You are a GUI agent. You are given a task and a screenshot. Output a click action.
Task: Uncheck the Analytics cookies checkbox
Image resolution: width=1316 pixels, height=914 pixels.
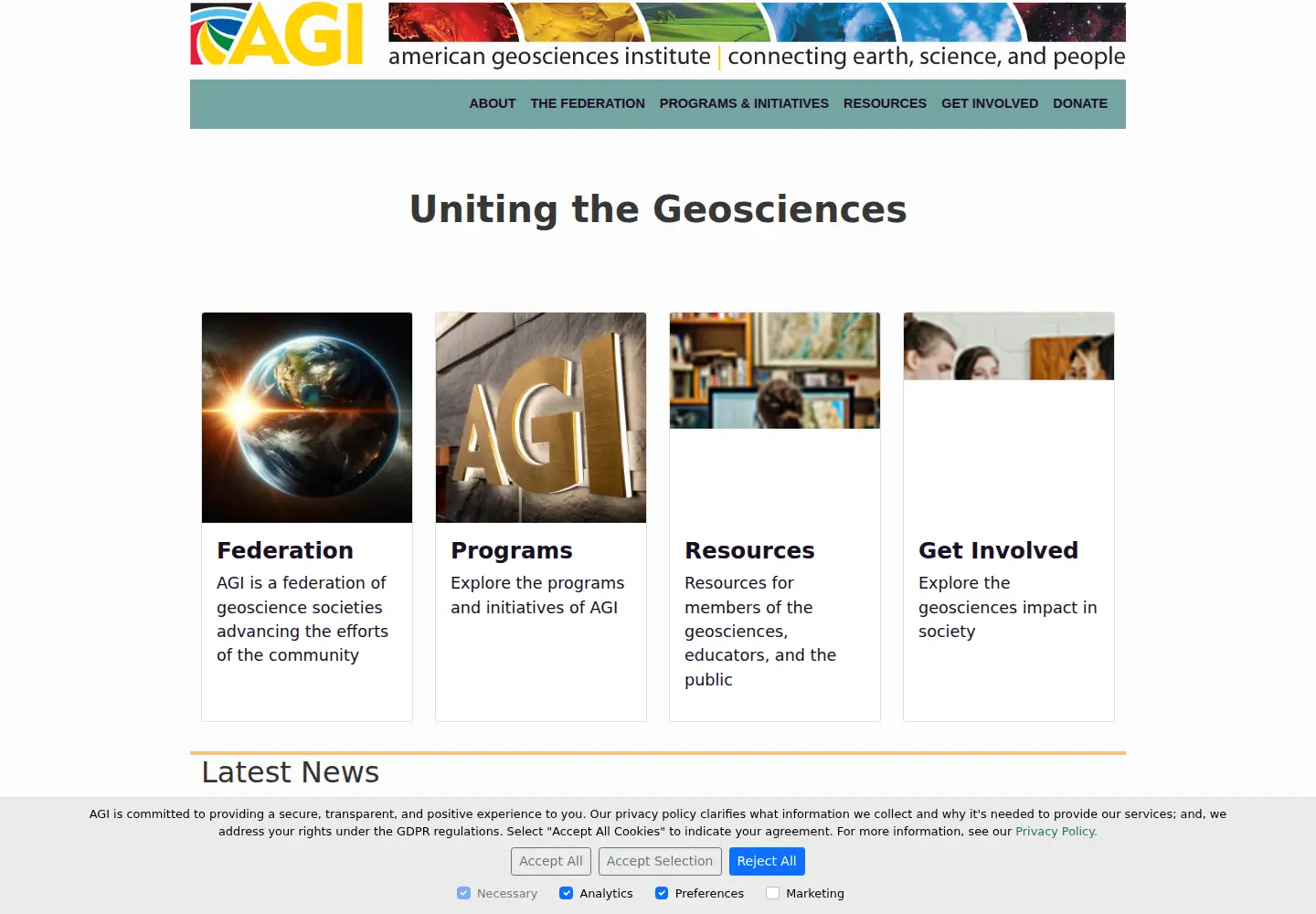click(x=567, y=893)
